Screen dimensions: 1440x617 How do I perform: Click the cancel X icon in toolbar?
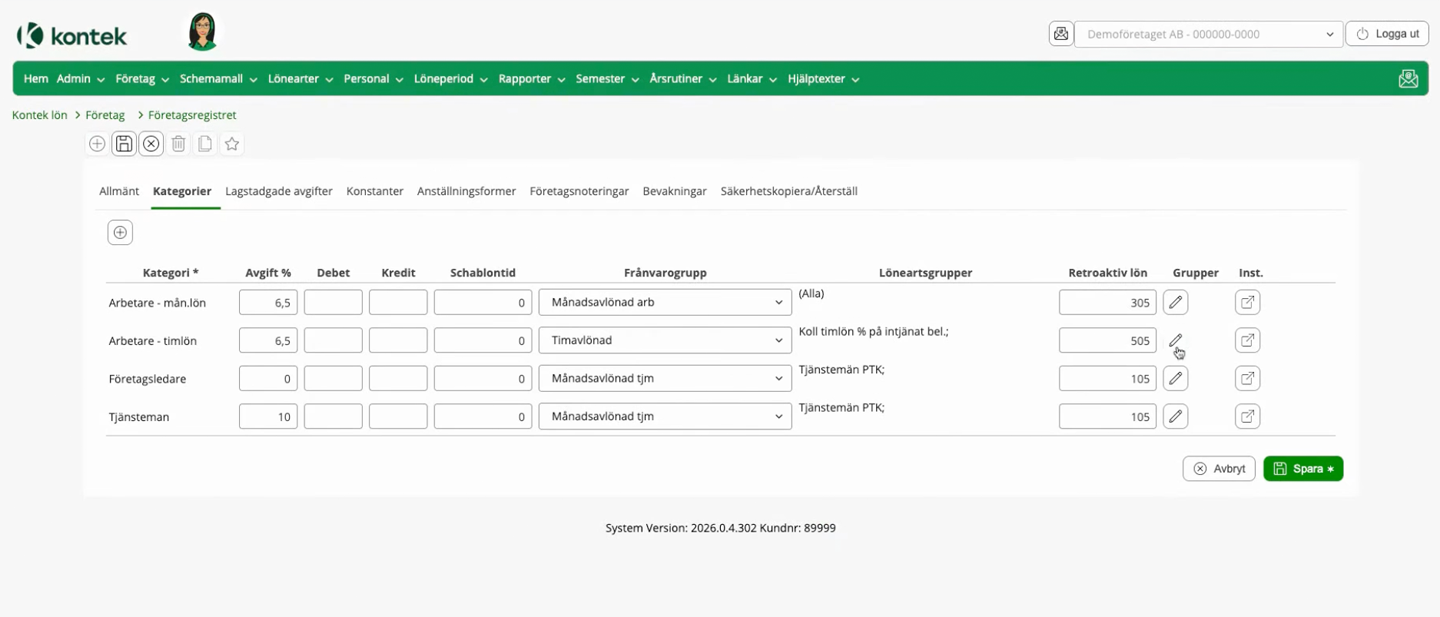click(151, 144)
